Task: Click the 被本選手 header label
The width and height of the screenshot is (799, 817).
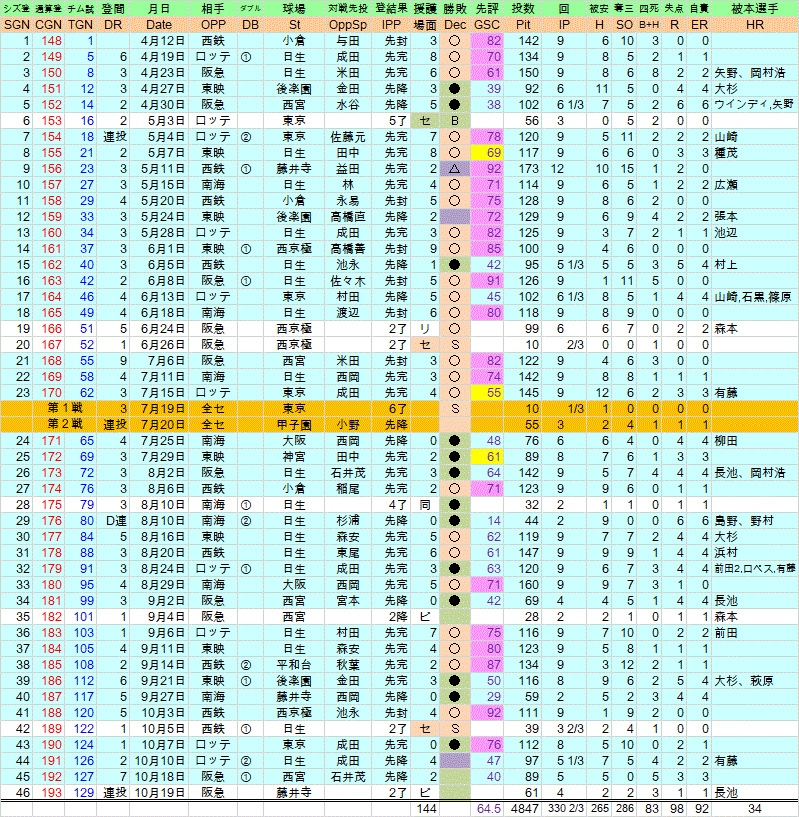Action: coord(755,9)
